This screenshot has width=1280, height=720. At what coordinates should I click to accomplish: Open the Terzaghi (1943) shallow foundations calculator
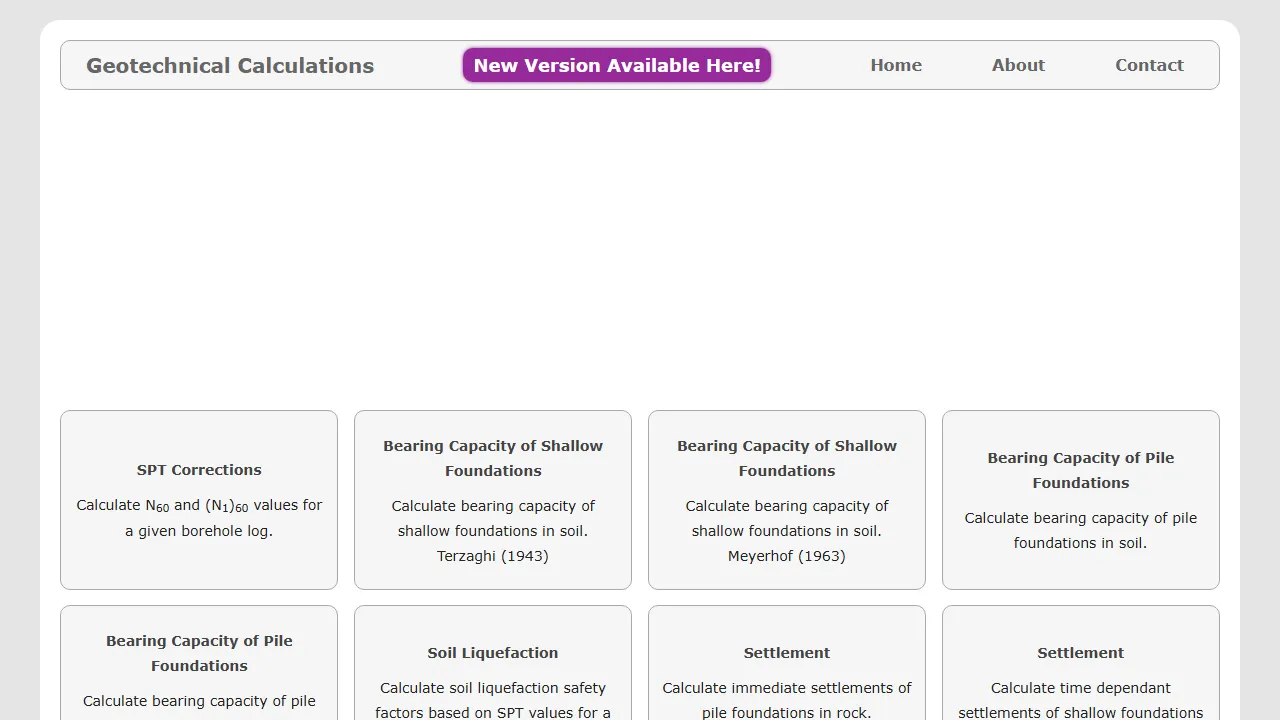[x=493, y=458]
